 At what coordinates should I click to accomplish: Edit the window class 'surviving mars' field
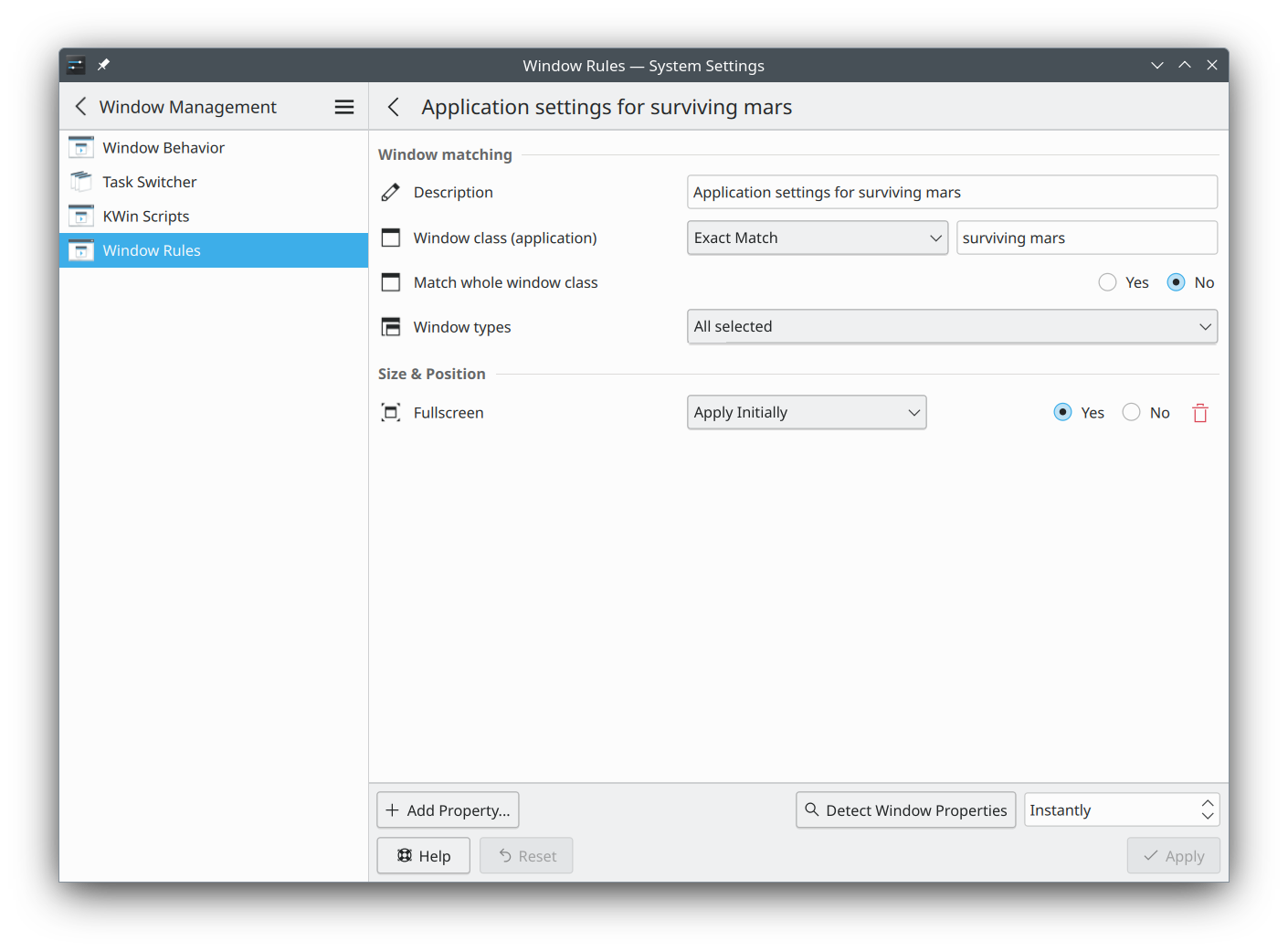(1087, 238)
